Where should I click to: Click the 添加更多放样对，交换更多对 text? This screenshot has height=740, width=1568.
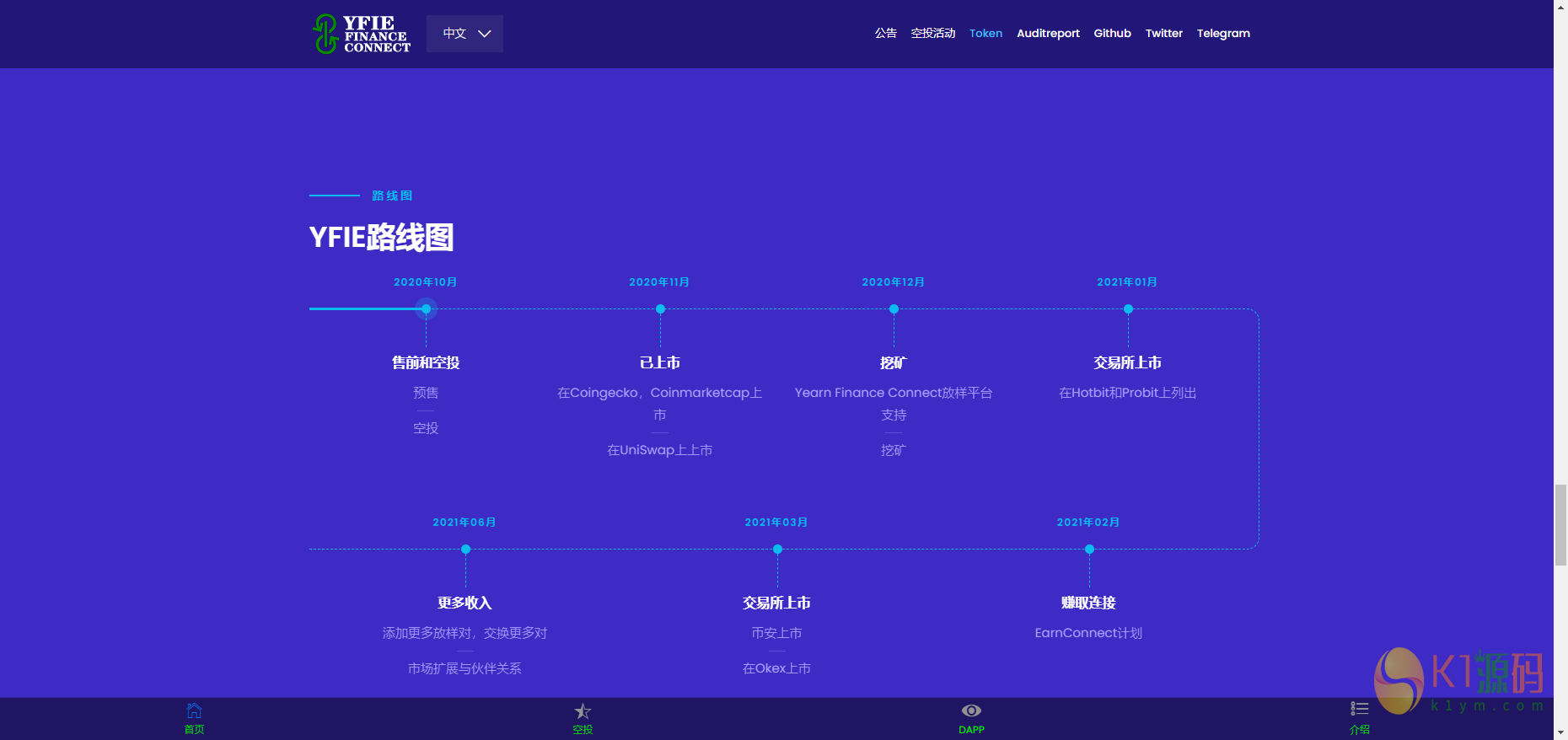464,633
